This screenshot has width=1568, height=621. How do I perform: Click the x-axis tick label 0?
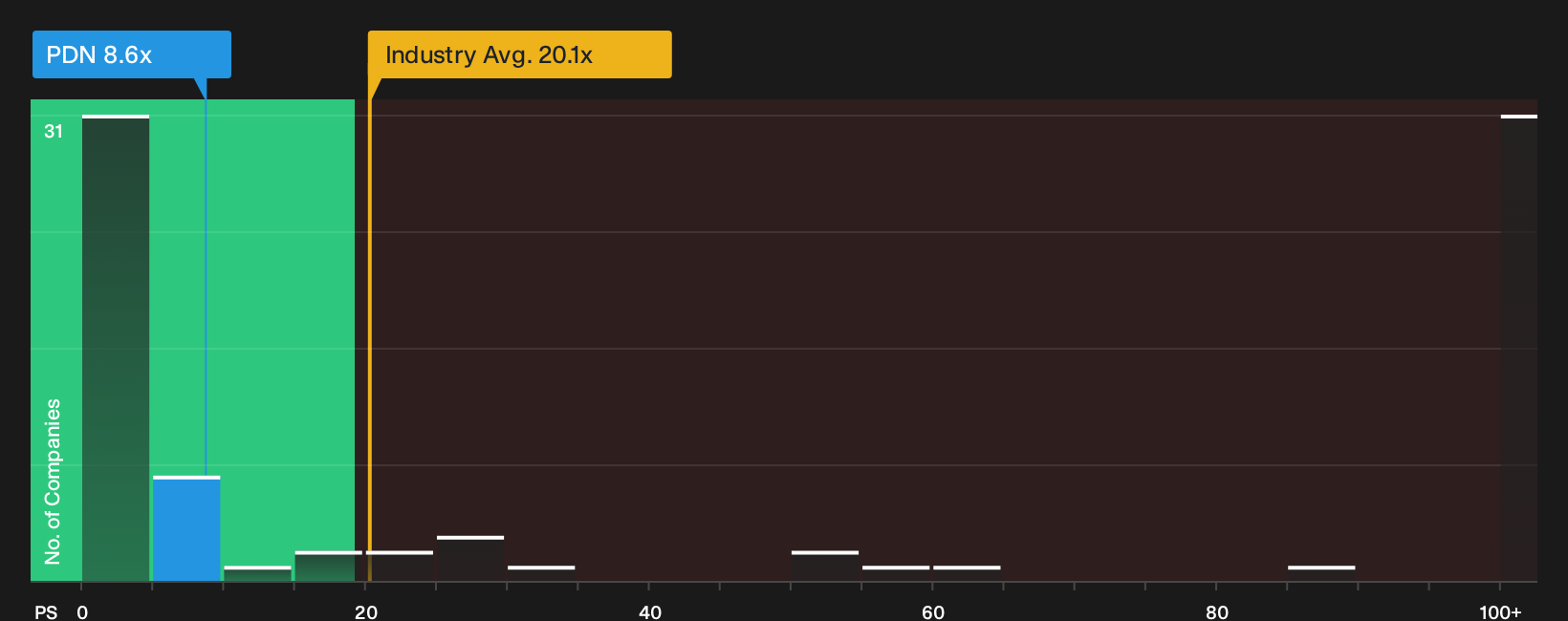click(x=82, y=612)
